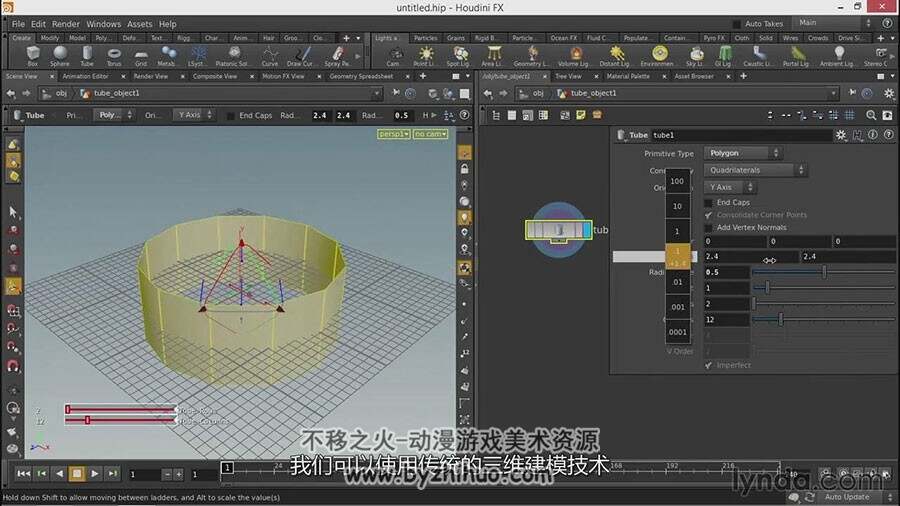Open the Primitive Type Polygon dropdown
Screen dimensions: 900x506
(743, 153)
